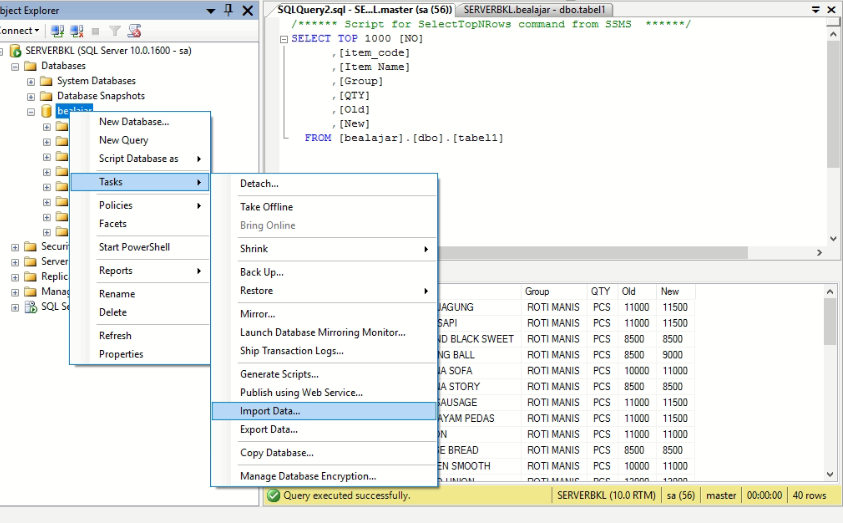Click the Database Snapshots folder icon
The width and height of the screenshot is (843, 523).
coord(46,96)
